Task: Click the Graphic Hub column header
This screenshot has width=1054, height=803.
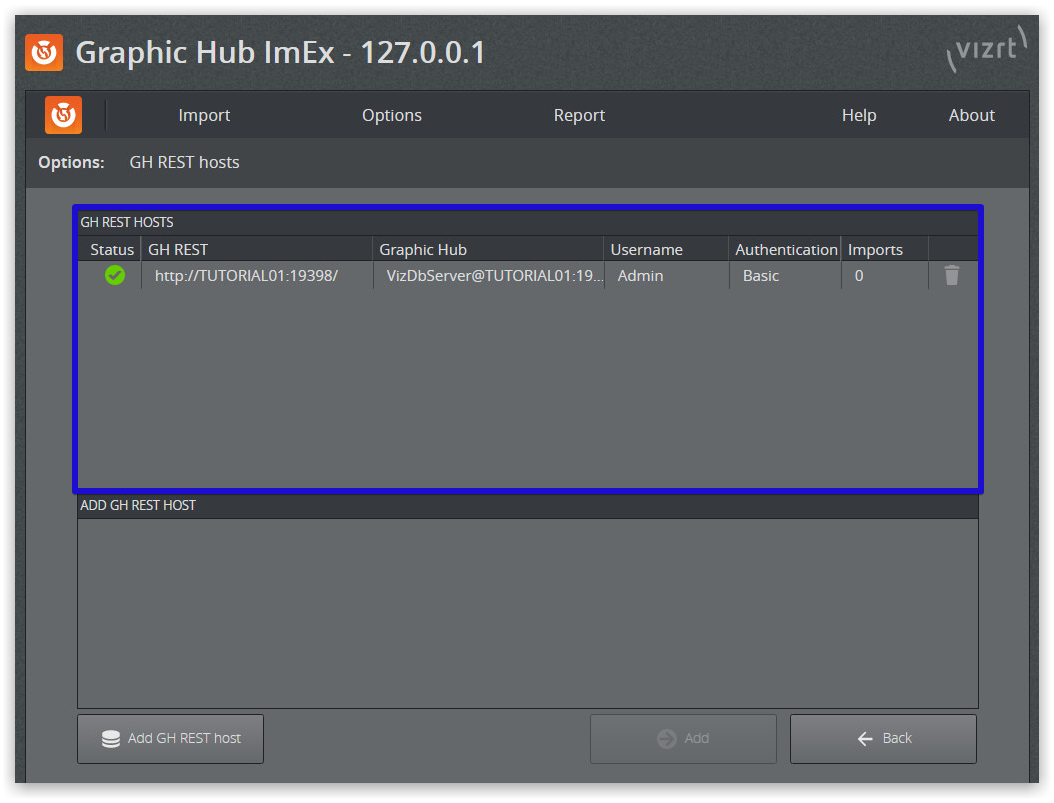Action: pyautogui.click(x=489, y=249)
